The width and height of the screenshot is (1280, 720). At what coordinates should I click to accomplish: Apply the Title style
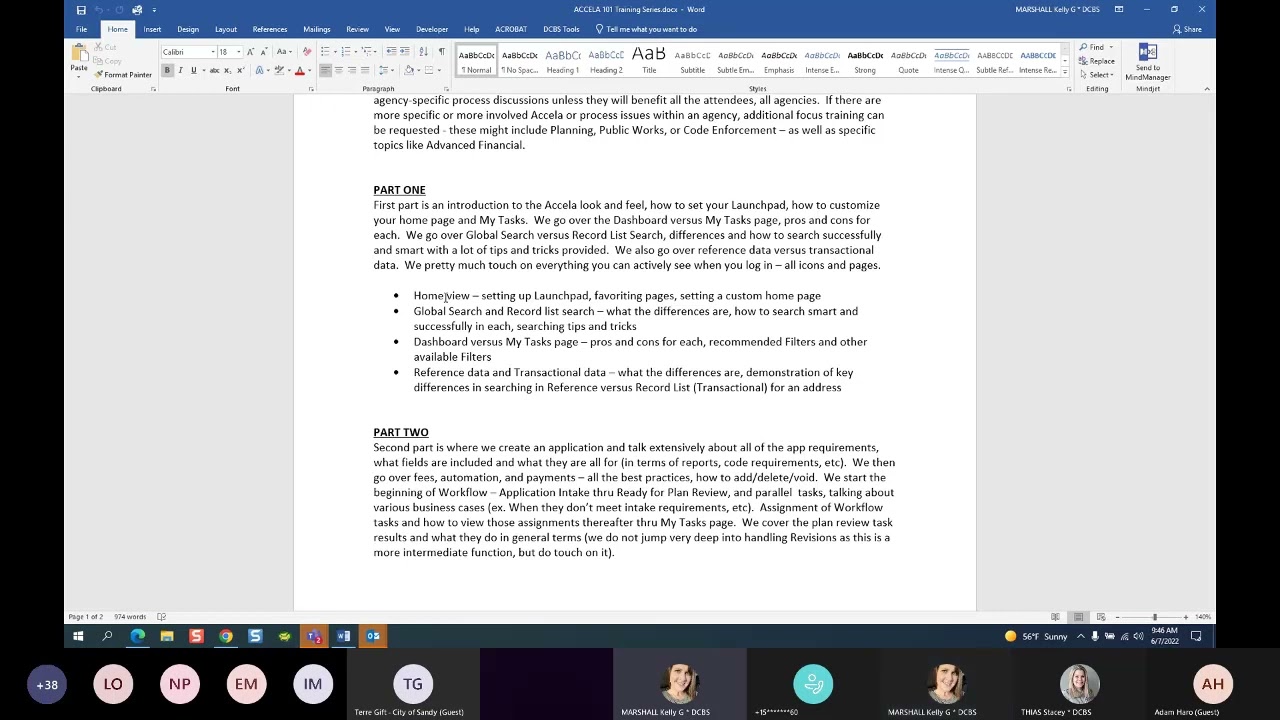tap(649, 60)
